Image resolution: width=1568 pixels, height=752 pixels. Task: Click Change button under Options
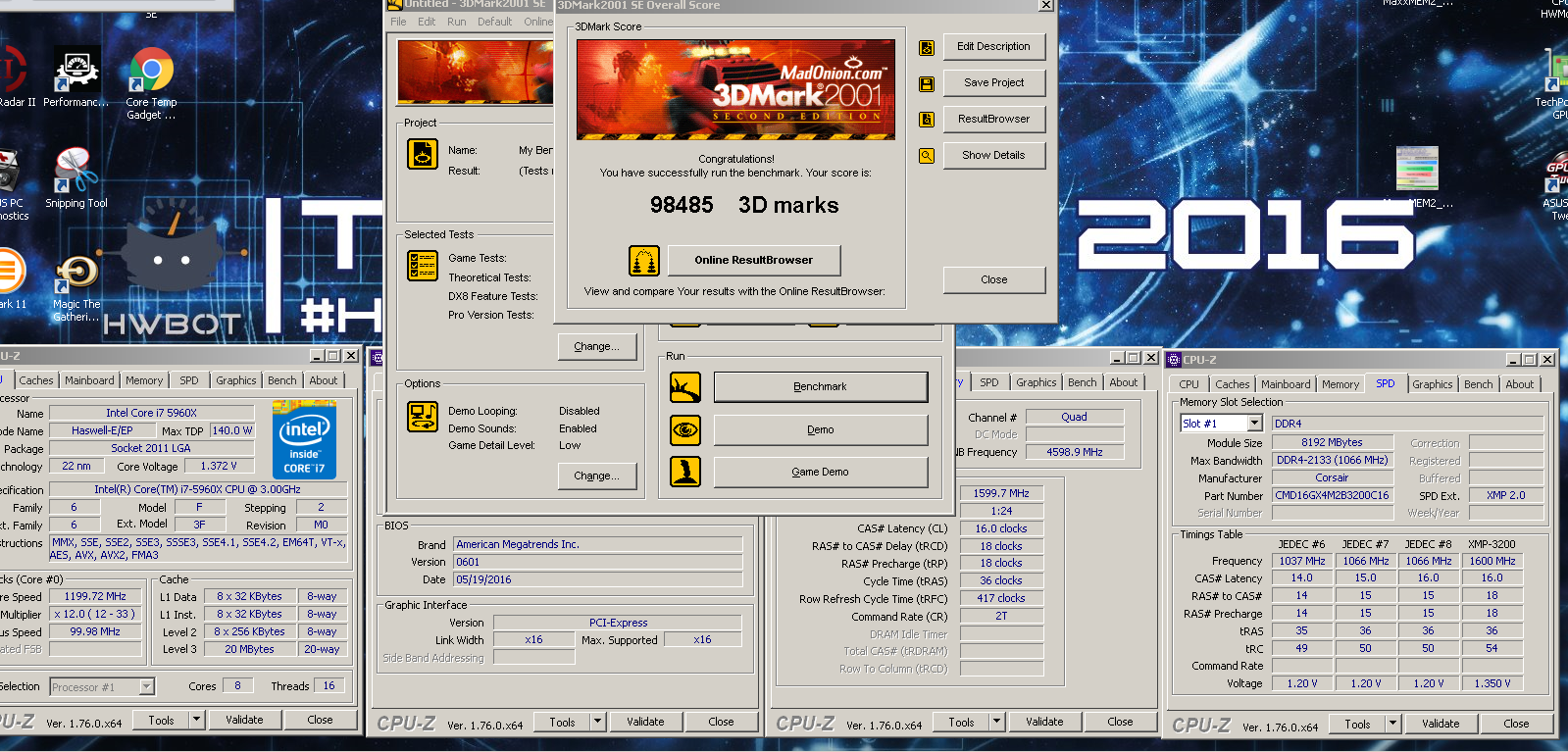click(x=597, y=476)
